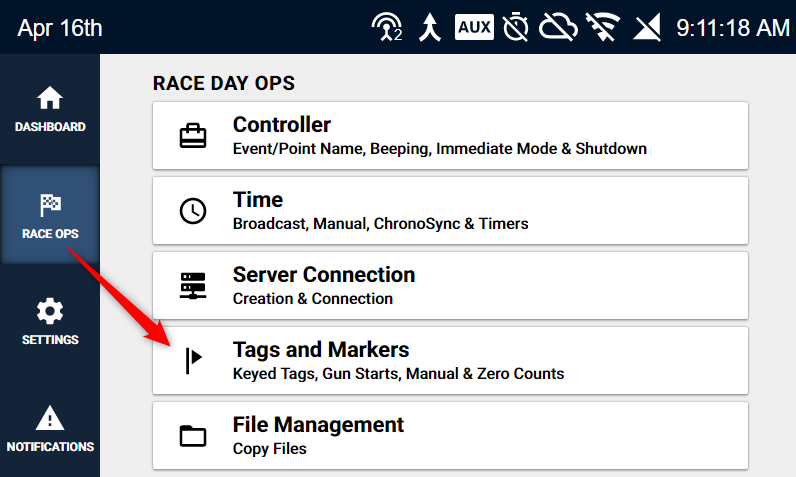Switch to the RACE OPS sidebar label
796x477 pixels.
(50, 234)
